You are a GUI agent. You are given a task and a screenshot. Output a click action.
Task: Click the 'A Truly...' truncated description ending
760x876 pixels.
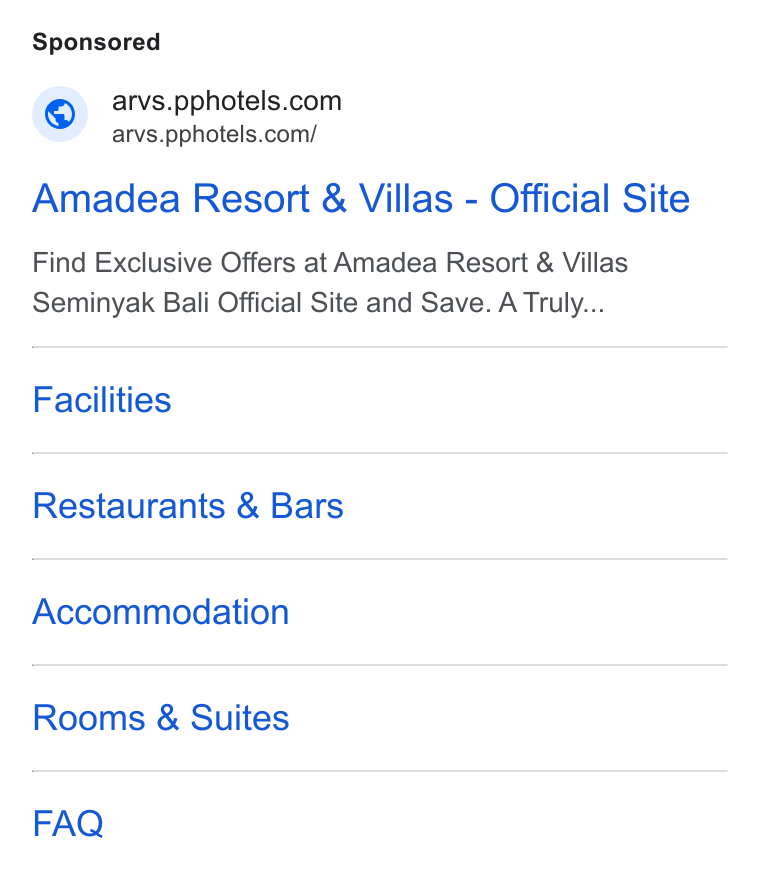tap(552, 303)
